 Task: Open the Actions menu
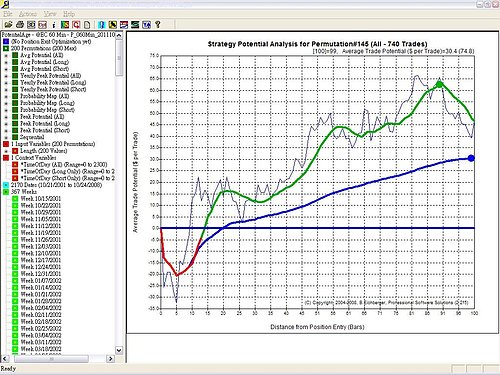(28, 14)
